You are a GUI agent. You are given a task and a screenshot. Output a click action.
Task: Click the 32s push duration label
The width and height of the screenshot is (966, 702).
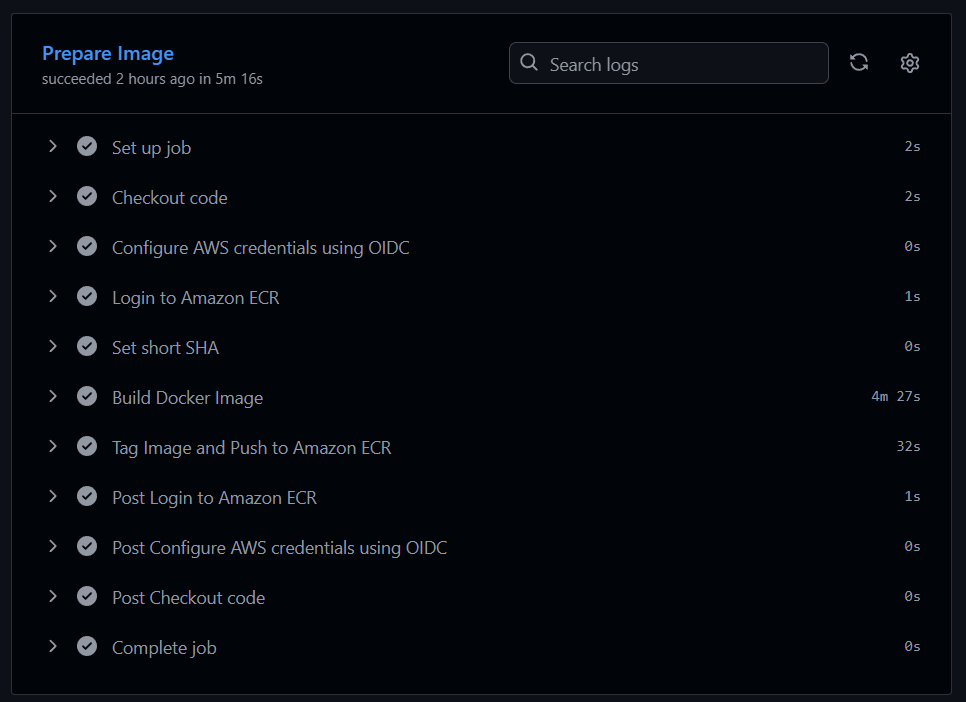pyautogui.click(x=908, y=447)
